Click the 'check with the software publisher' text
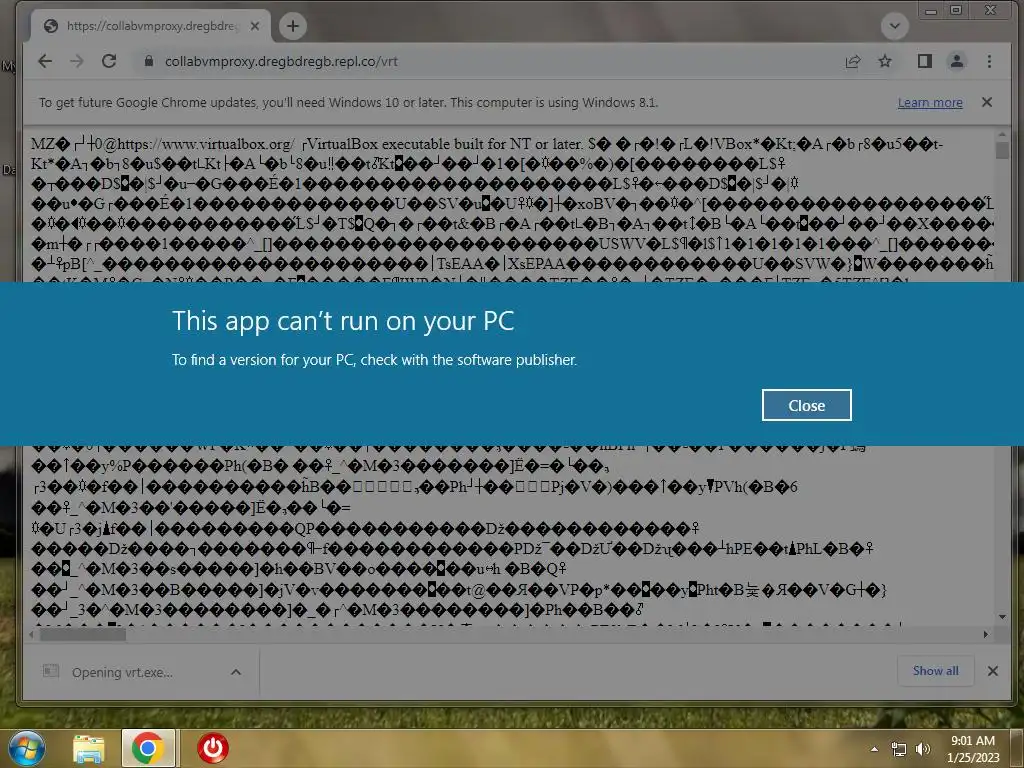 tap(469, 360)
